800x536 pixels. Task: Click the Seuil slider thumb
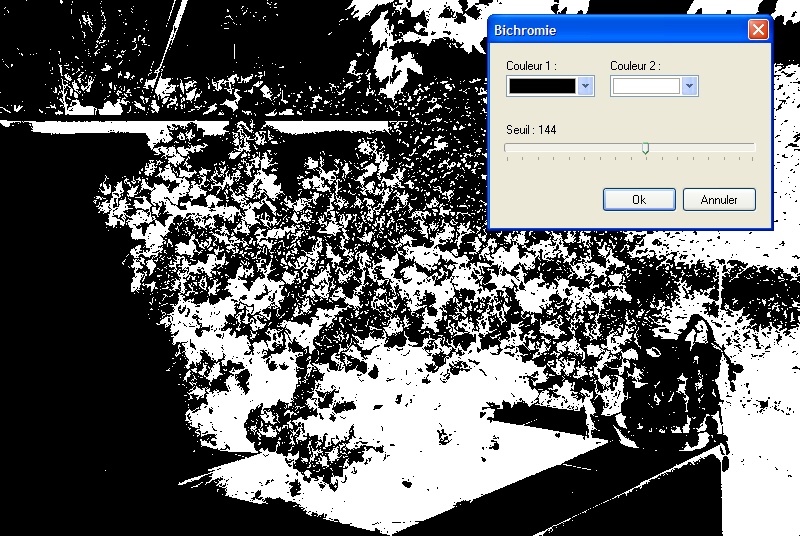[645, 148]
